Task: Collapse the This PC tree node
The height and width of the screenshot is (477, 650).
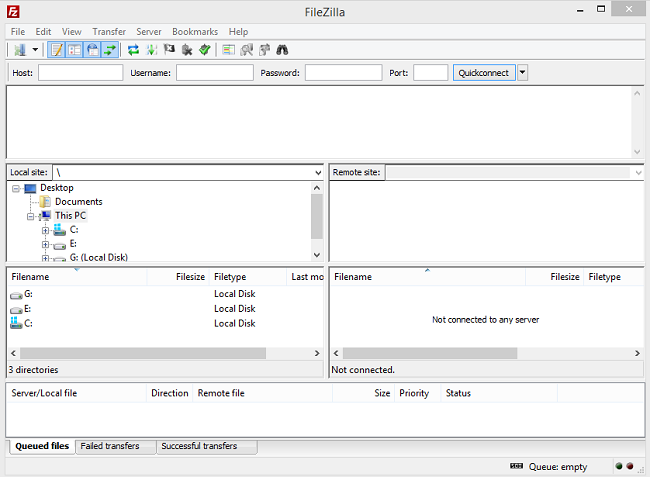Action: pos(30,216)
